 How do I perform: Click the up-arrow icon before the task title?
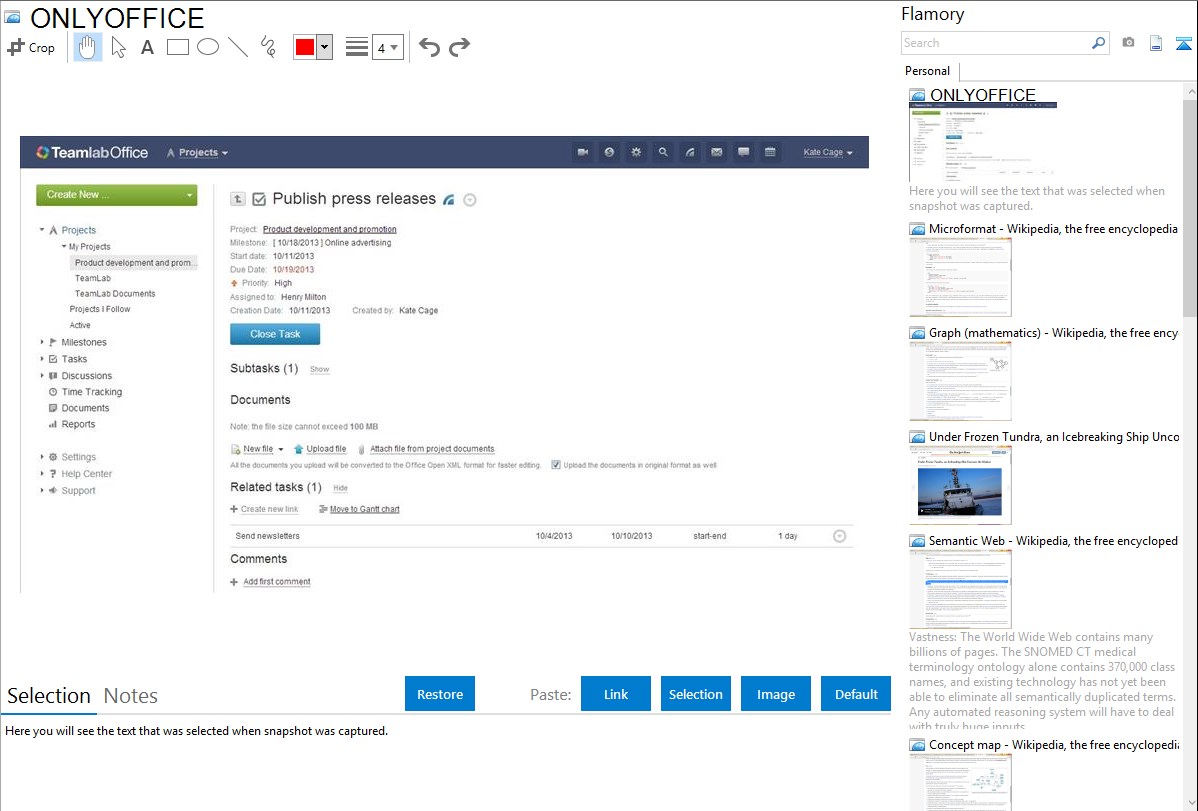[238, 199]
